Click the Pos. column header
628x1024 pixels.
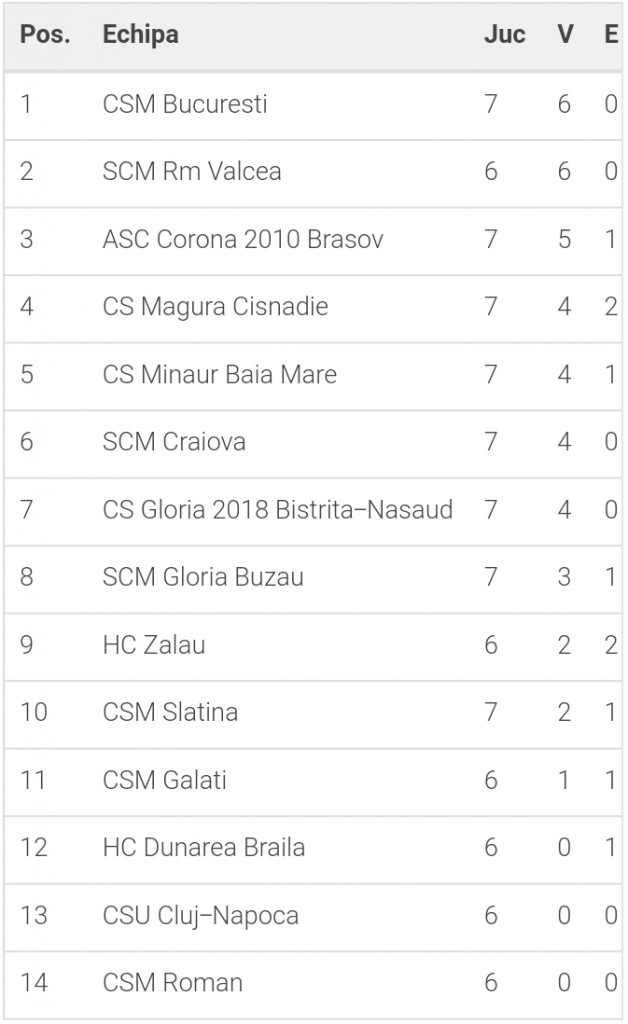pos(45,35)
